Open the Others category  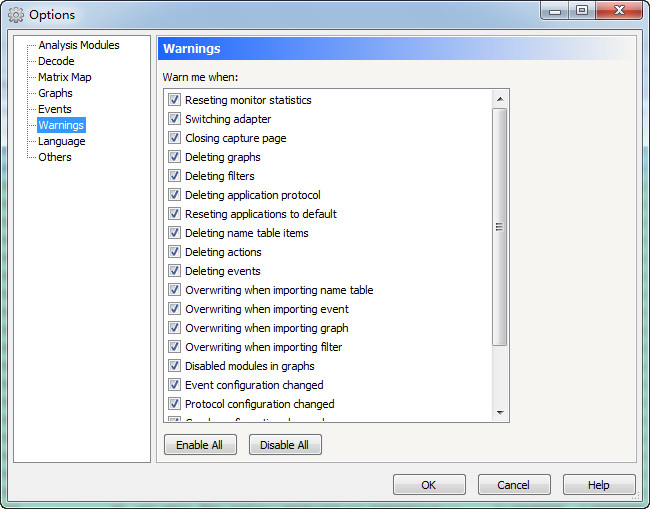54,157
